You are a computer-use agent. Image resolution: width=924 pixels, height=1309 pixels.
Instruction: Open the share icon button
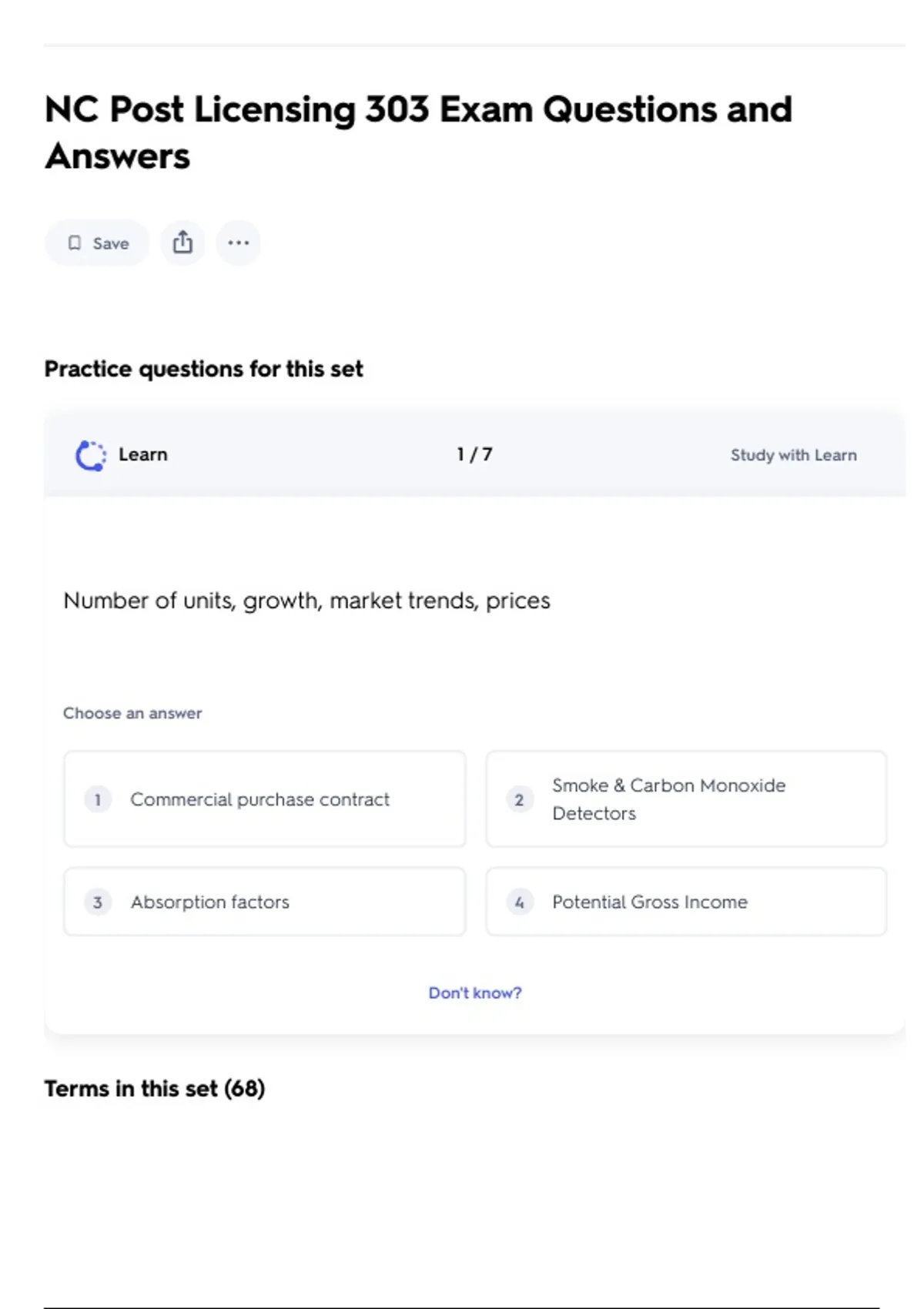pos(182,243)
